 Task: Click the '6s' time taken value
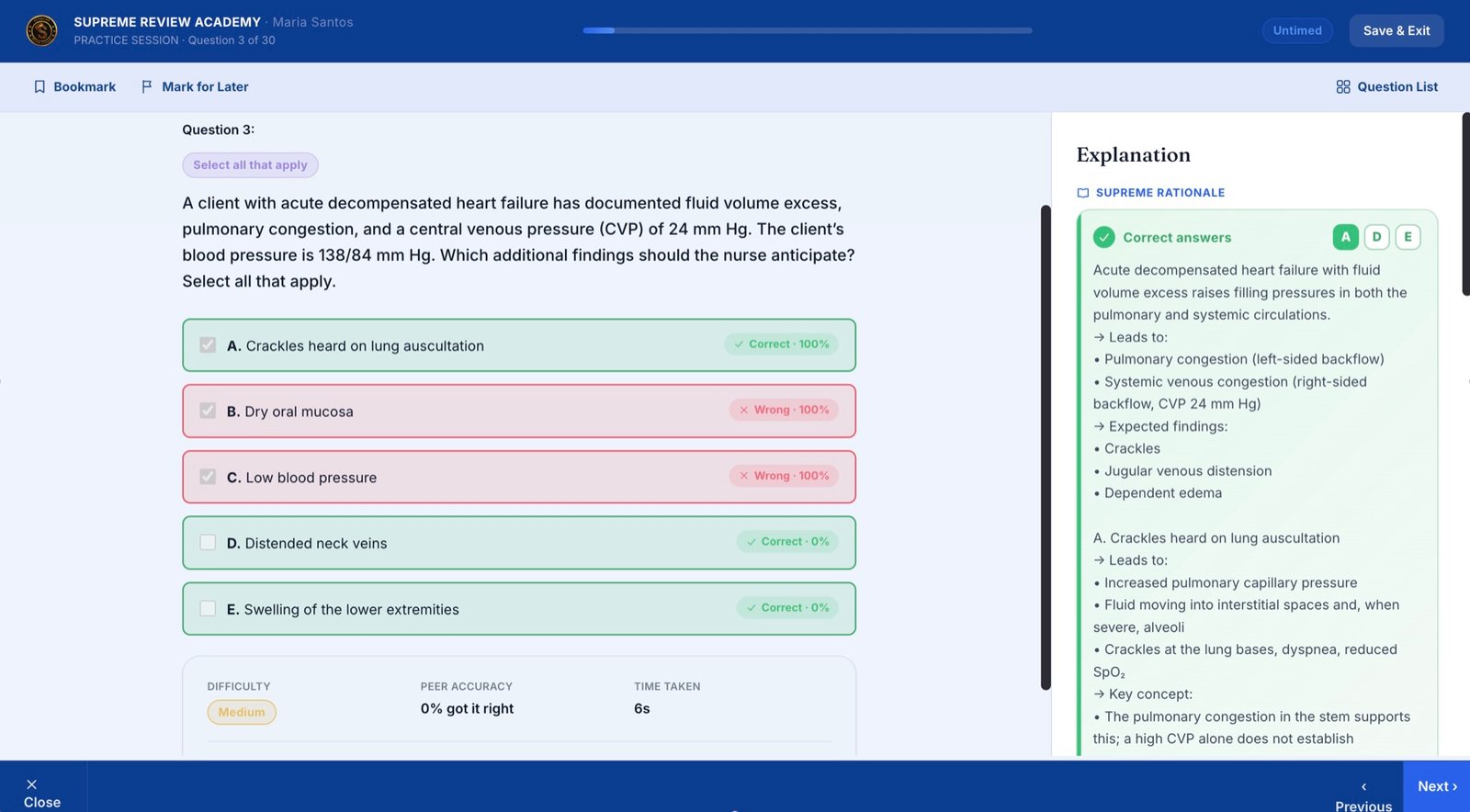(641, 708)
